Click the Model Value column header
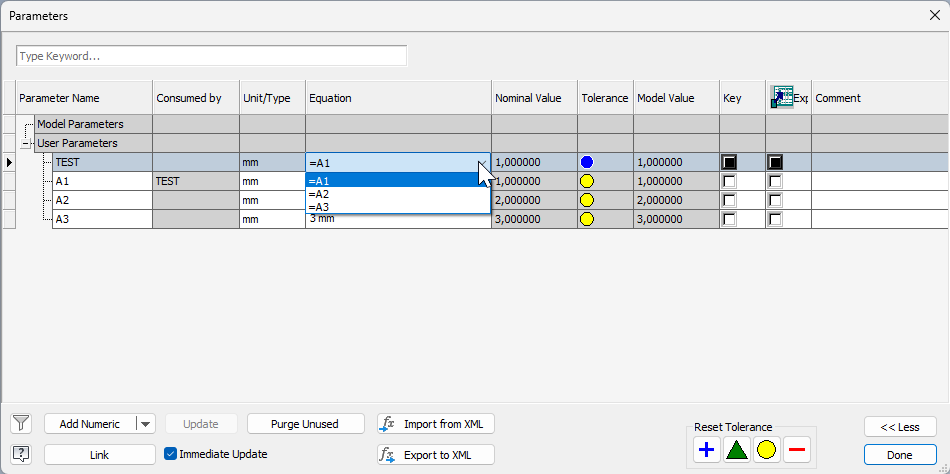The width and height of the screenshot is (950, 474). click(676, 98)
